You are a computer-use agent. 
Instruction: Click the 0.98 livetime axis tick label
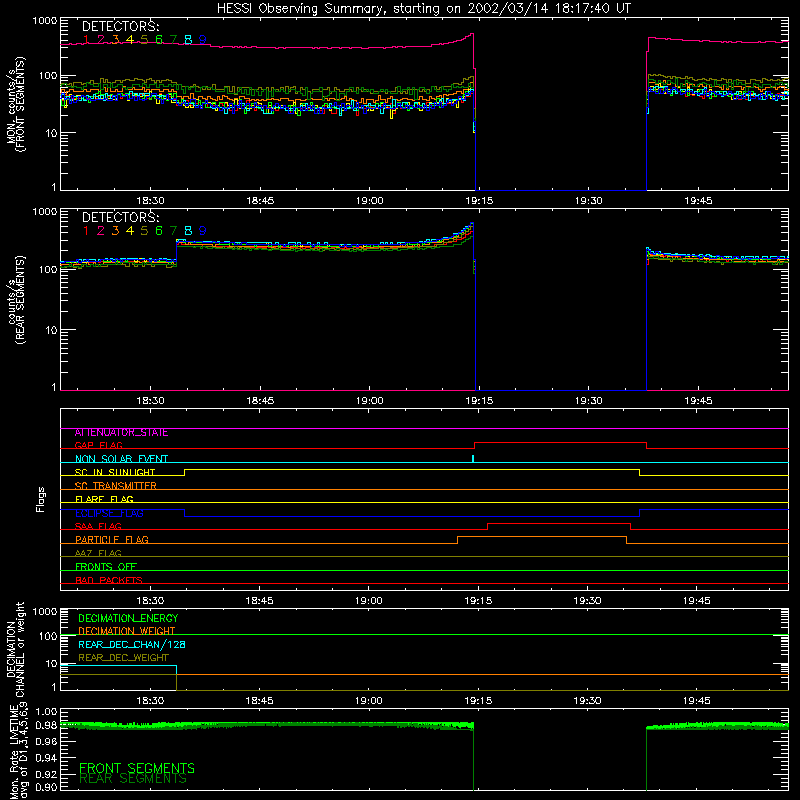point(46,726)
